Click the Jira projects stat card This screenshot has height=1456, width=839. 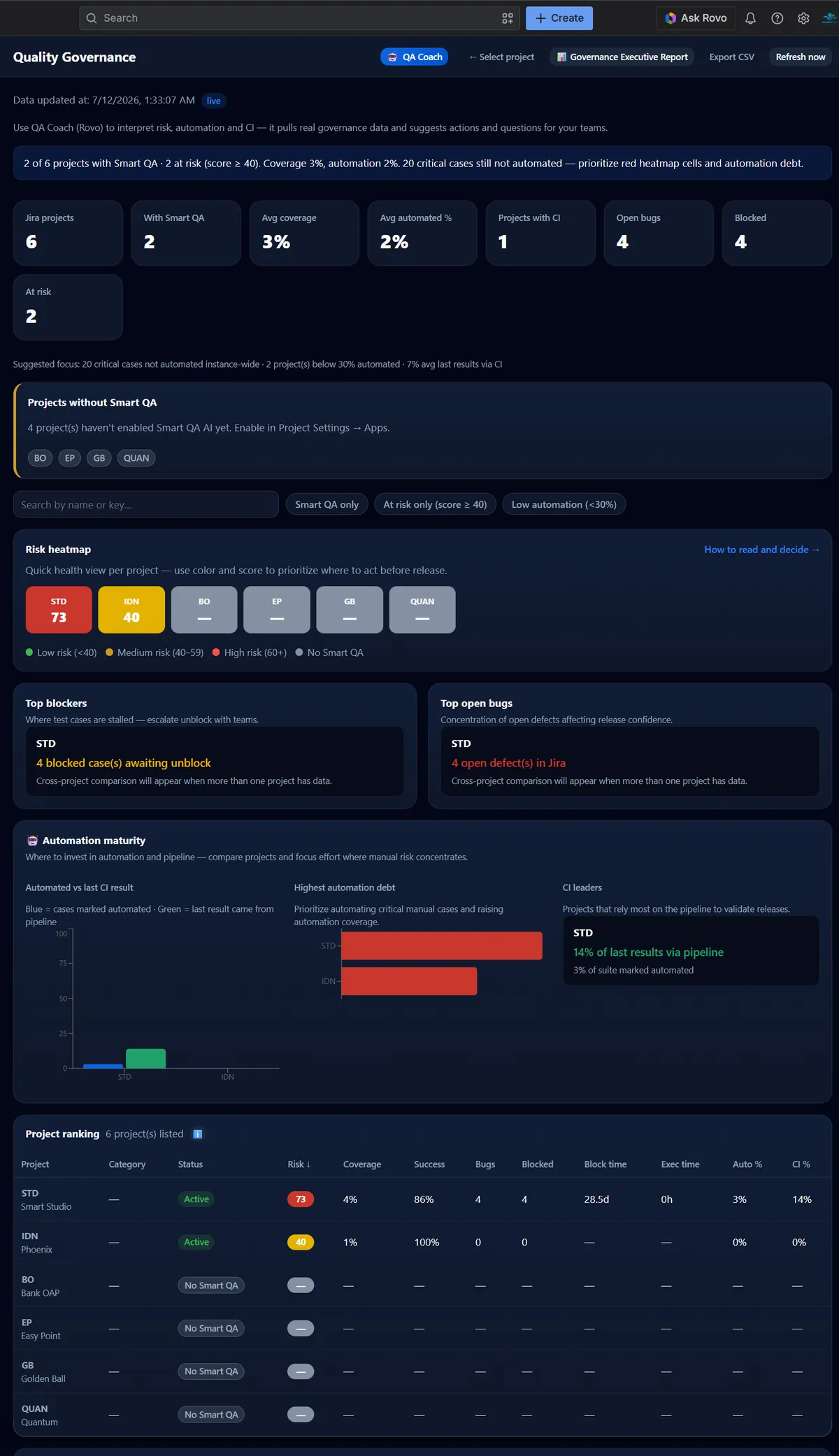coord(68,233)
